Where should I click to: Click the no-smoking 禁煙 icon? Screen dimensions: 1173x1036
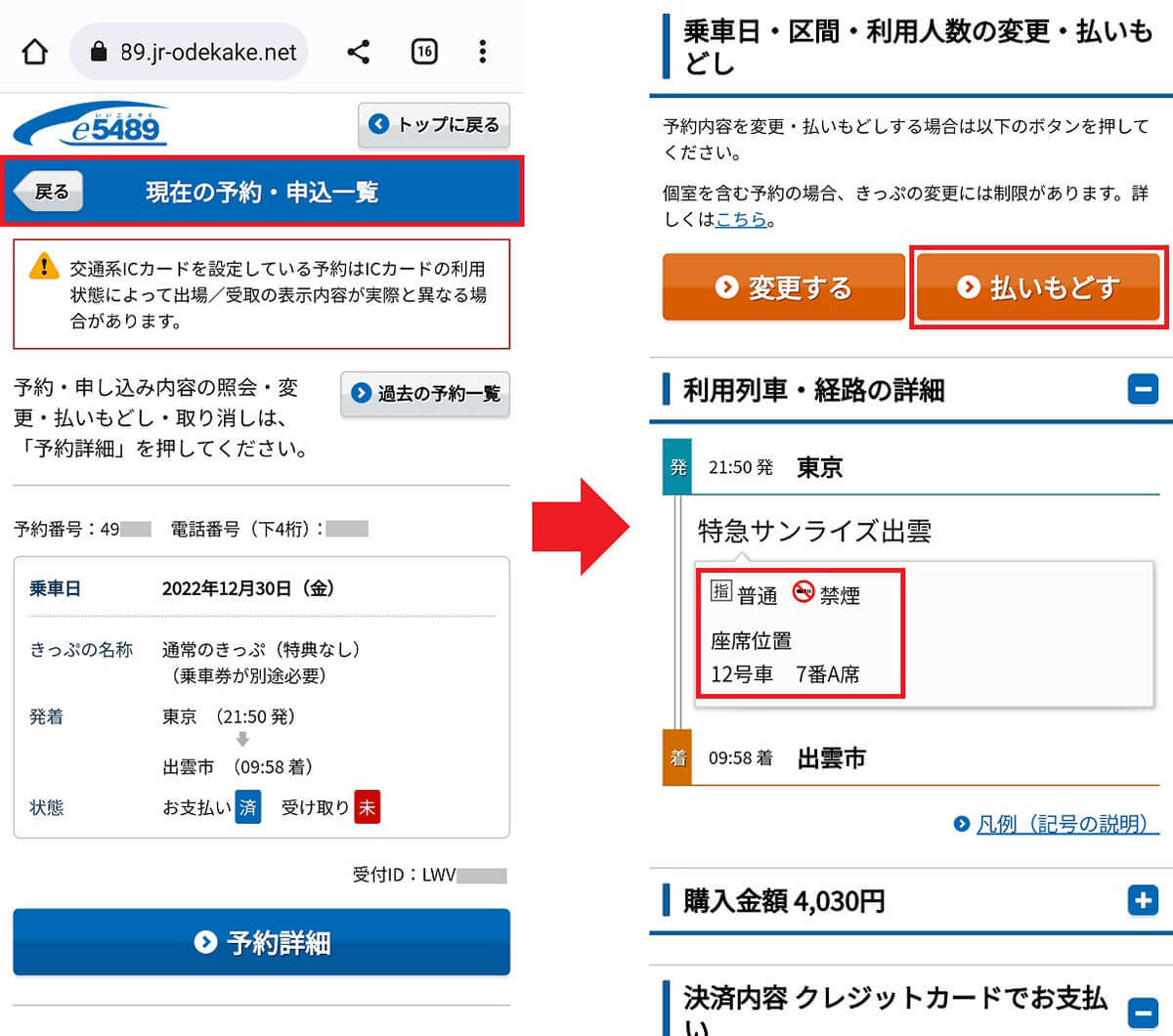pyautogui.click(x=804, y=591)
